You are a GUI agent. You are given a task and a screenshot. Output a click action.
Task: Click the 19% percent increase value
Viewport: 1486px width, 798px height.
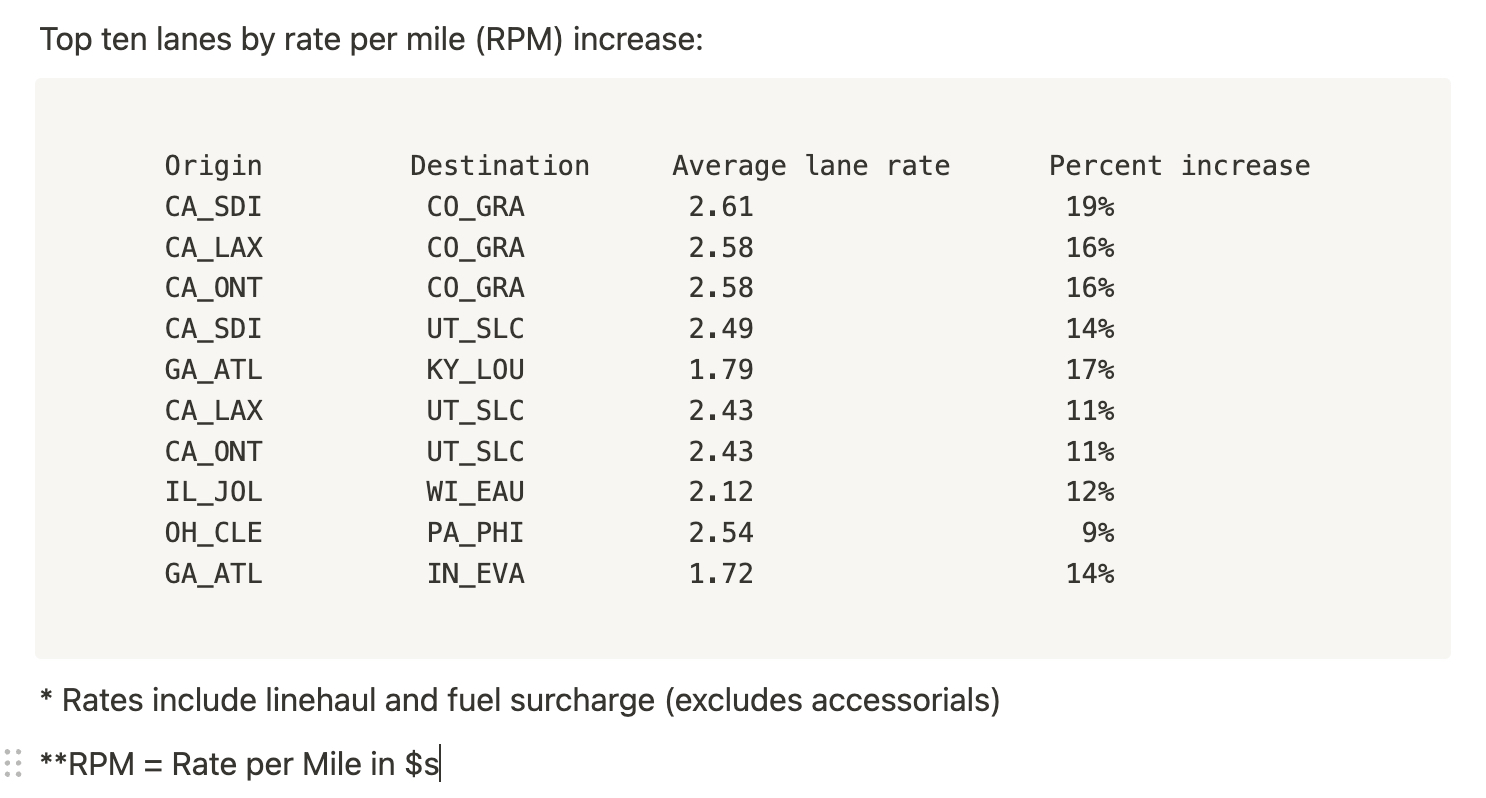click(1089, 207)
